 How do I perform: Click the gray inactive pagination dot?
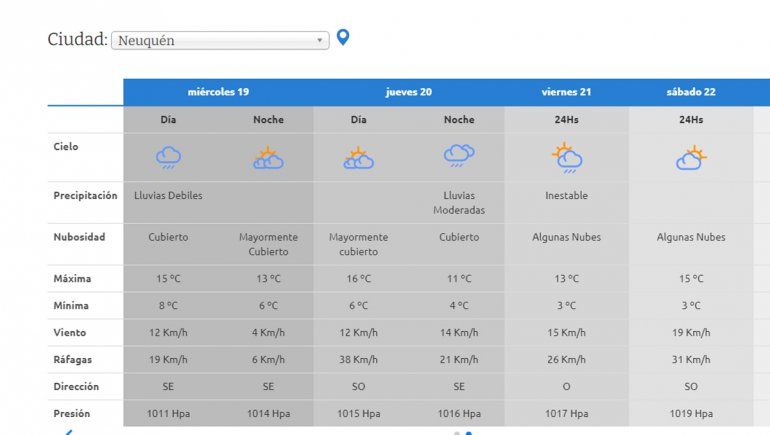click(457, 433)
